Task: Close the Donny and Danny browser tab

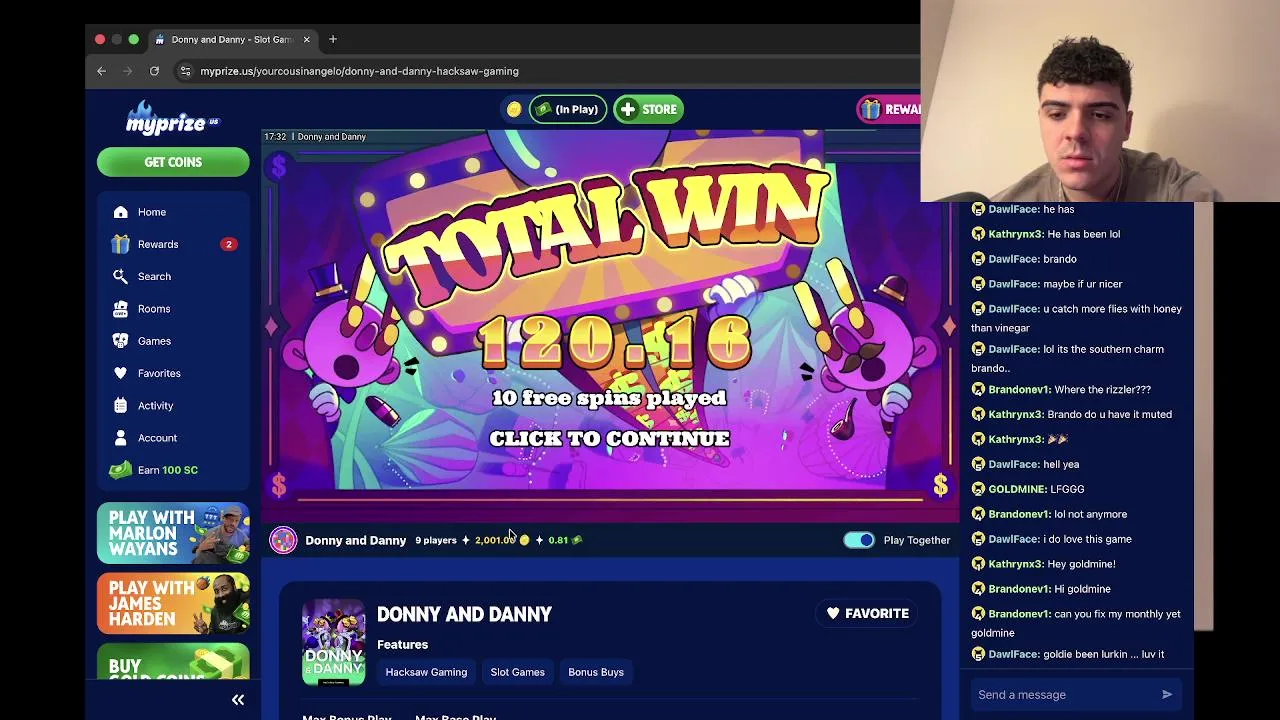Action: pos(306,39)
